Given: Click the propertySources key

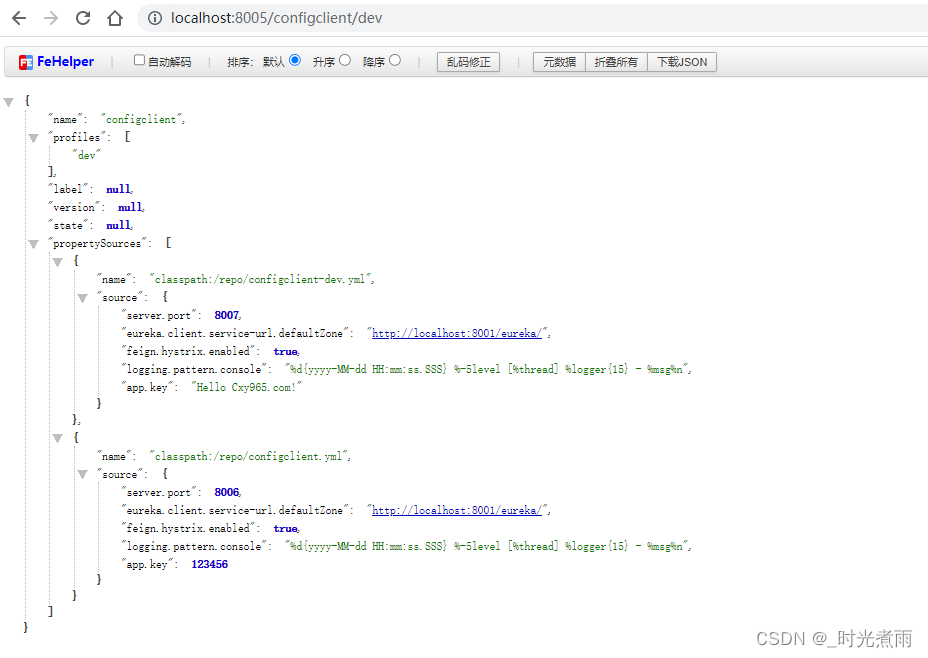Looking at the screenshot, I should coord(97,243).
